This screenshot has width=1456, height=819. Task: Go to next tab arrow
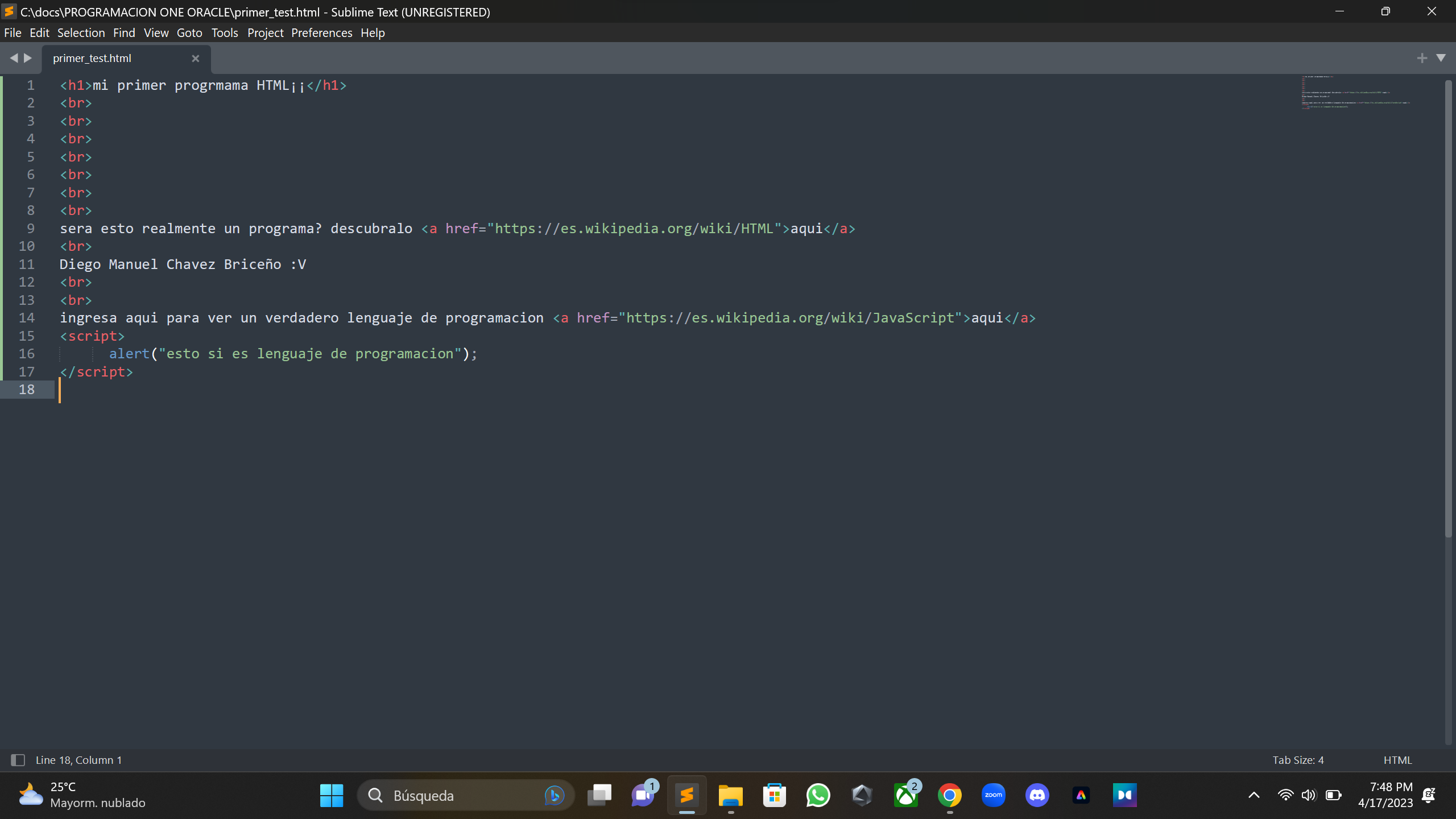[28, 58]
